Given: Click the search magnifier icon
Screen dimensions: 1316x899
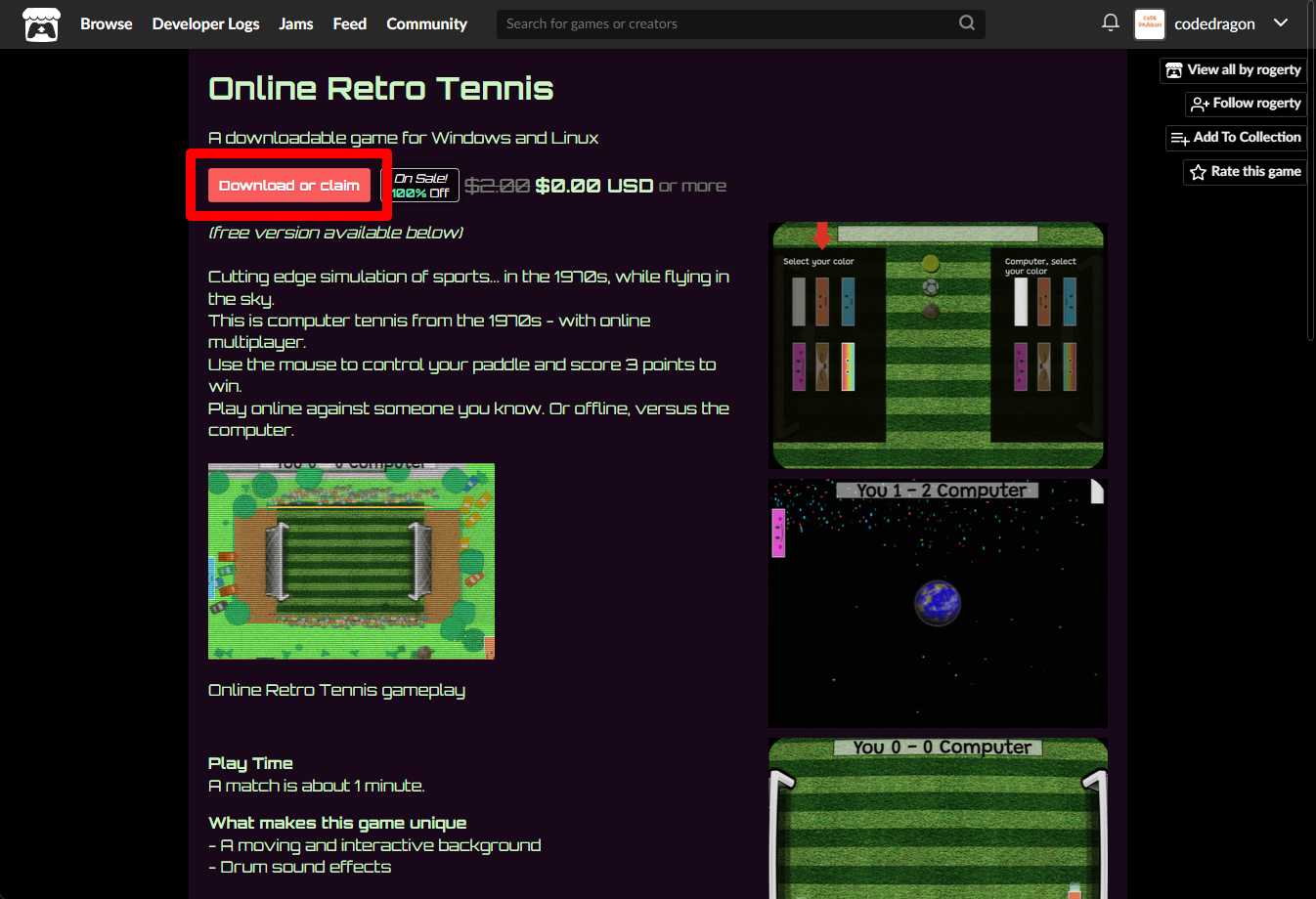Looking at the screenshot, I should pyautogui.click(x=967, y=22).
